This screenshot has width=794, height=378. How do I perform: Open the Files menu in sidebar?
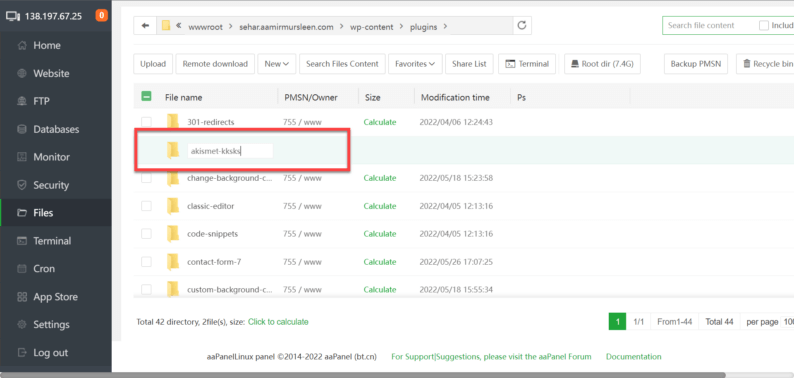pos(56,213)
